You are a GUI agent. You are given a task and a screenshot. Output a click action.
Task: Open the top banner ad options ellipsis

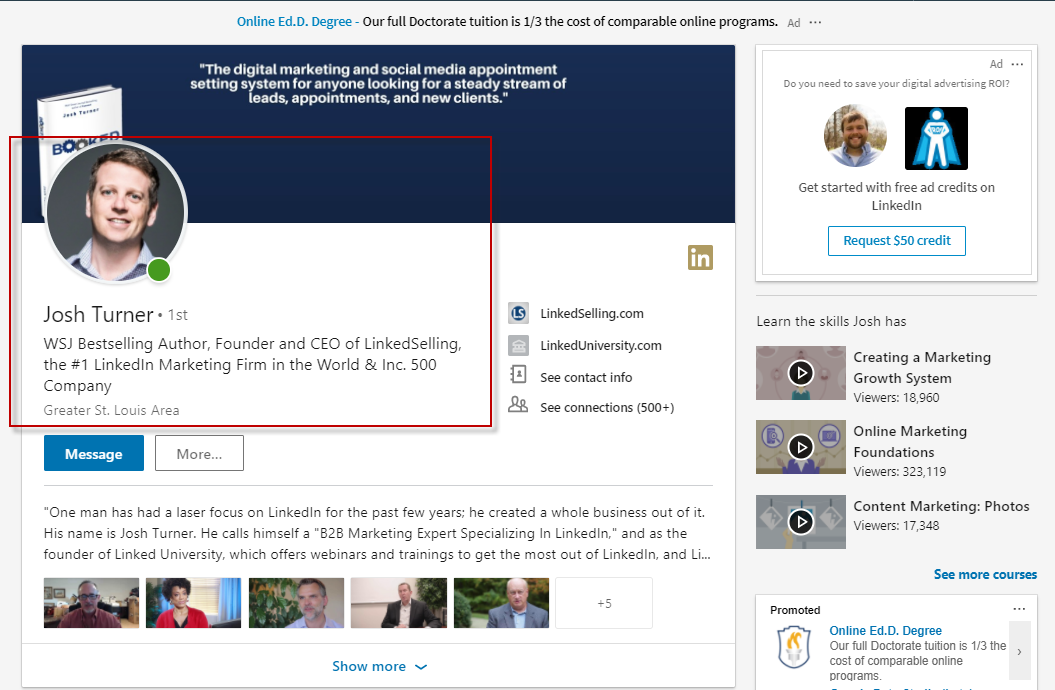816,22
